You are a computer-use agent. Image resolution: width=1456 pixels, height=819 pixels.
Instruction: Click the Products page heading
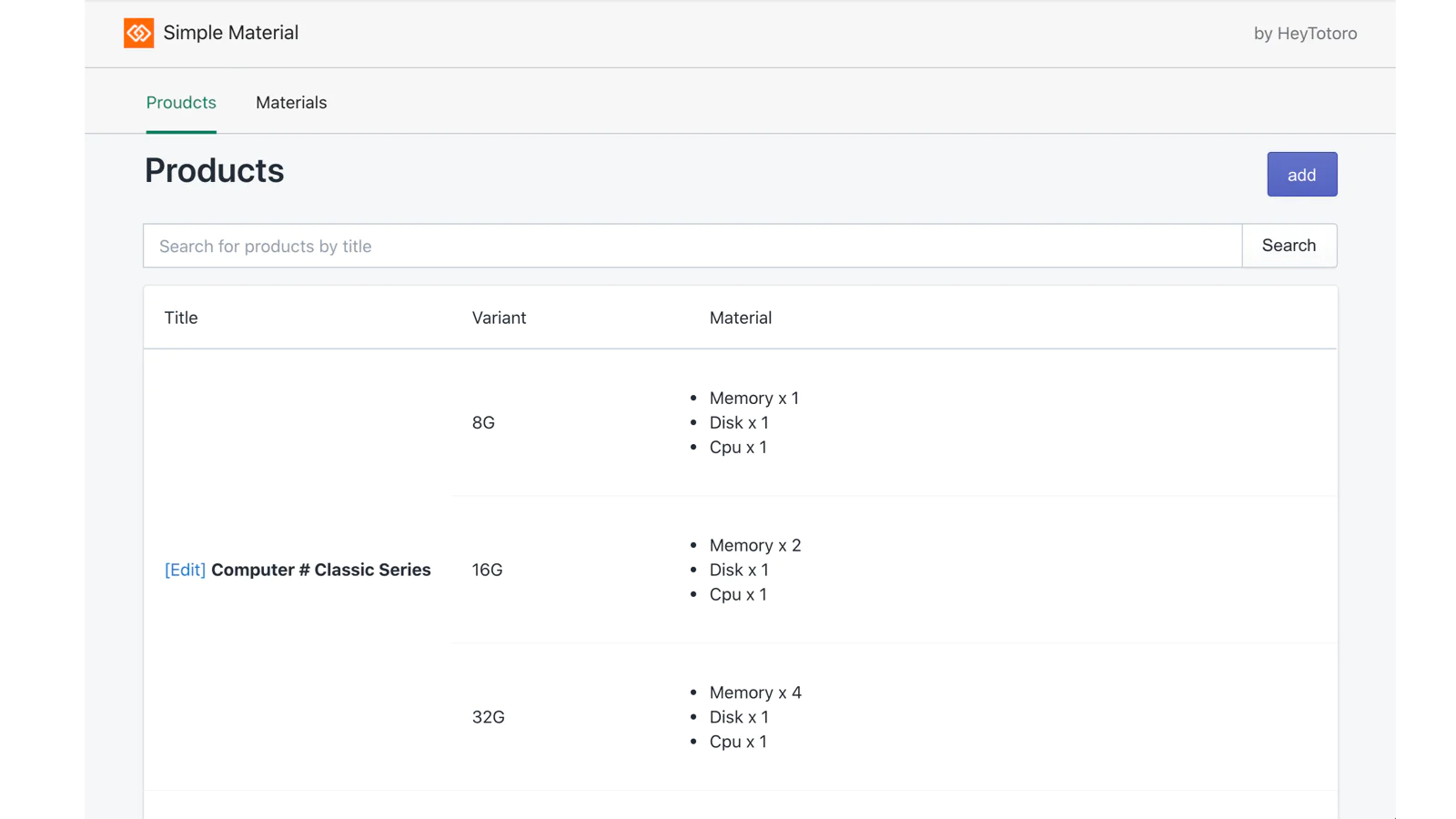215,171
